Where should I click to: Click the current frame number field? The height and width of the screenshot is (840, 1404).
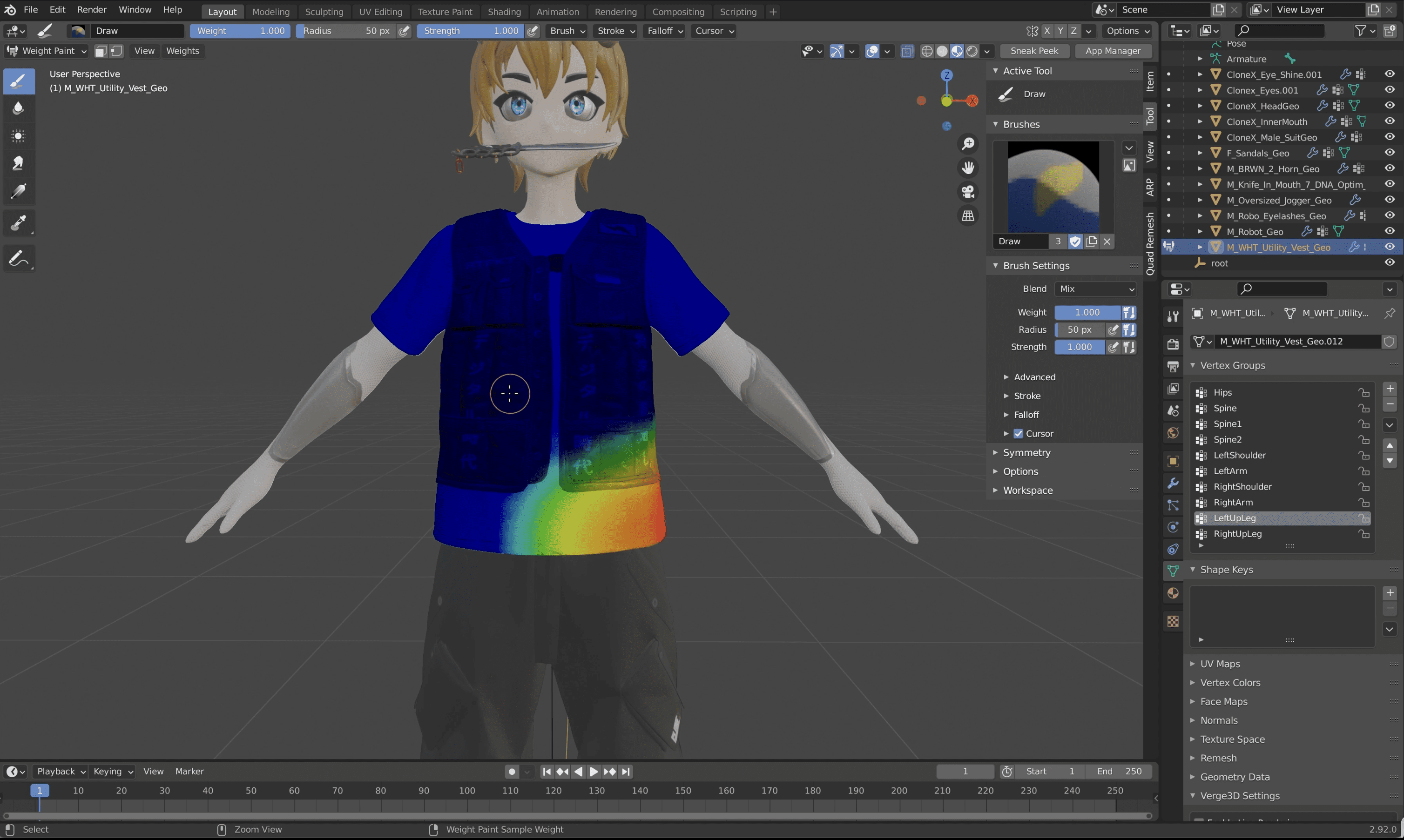point(965,771)
